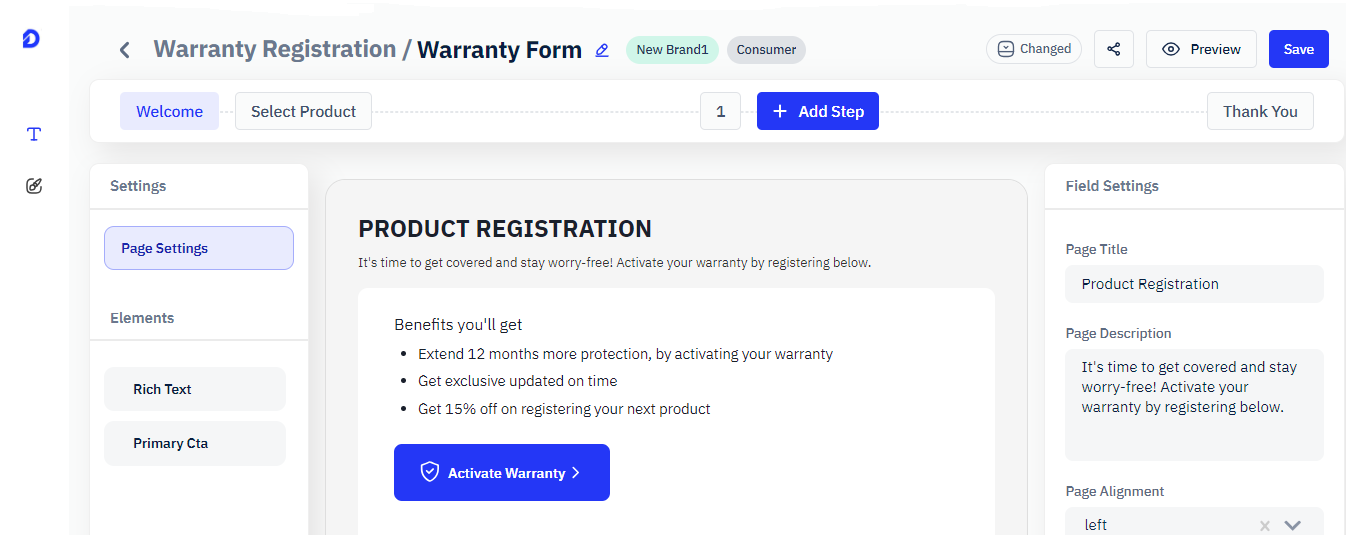Go back using the left arrow
This screenshot has height=536, width=1347.
(124, 50)
